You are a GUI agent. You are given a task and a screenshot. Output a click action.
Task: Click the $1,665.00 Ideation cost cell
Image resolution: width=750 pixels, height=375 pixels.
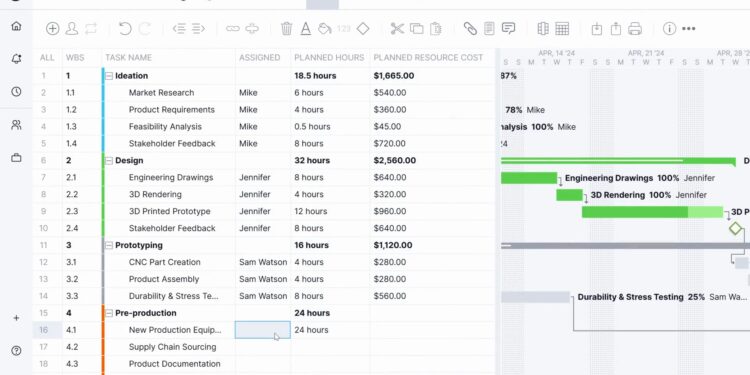(x=394, y=76)
